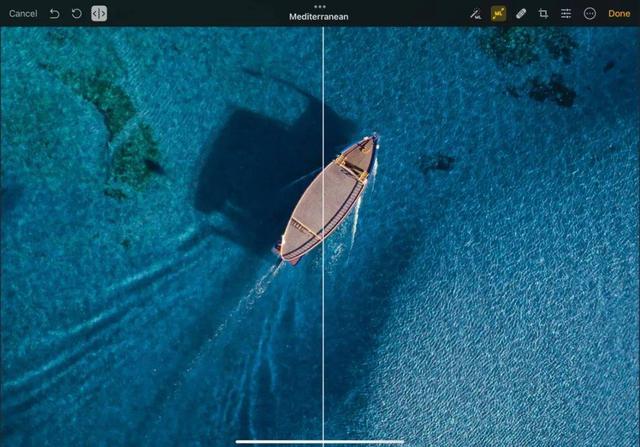640x447 pixels.
Task: Open the Crop tool
Action: point(543,14)
